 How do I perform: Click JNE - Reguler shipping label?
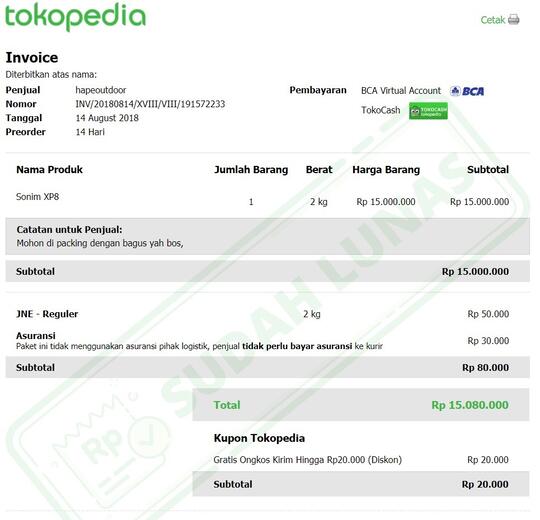click(47, 314)
